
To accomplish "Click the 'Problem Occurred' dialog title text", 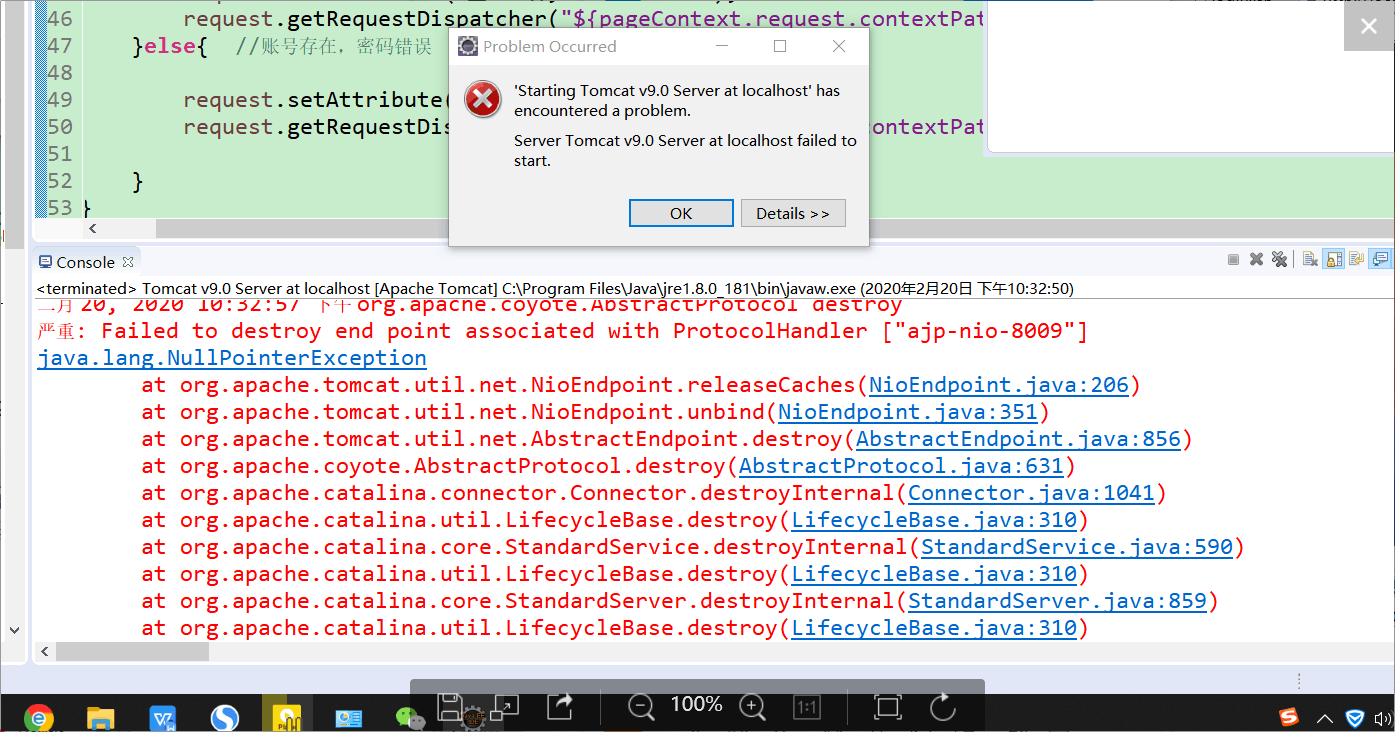I will pos(550,46).
